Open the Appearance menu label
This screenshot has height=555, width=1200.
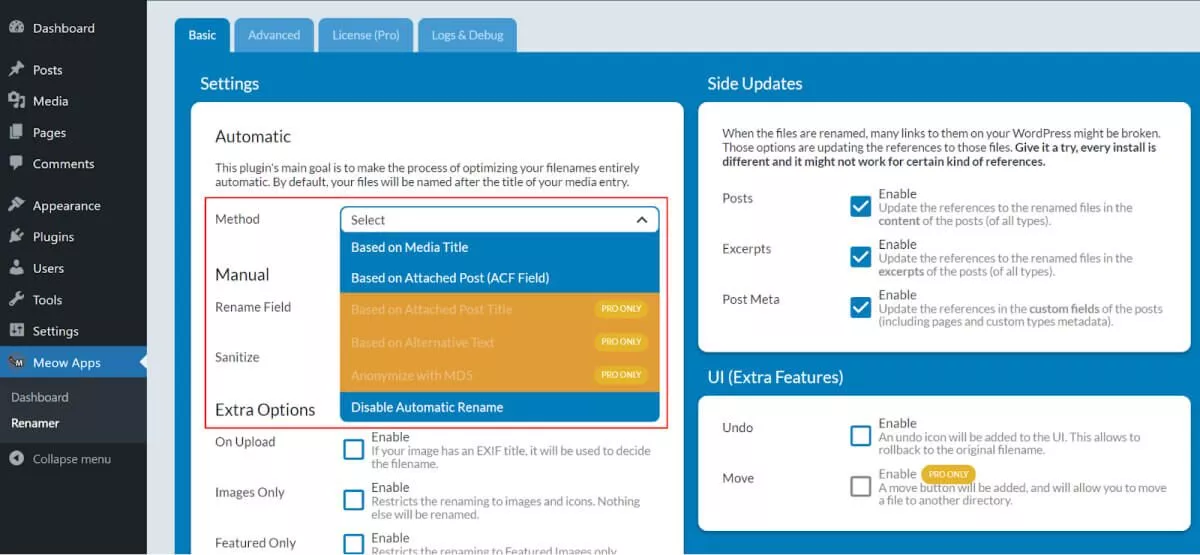click(x=66, y=206)
